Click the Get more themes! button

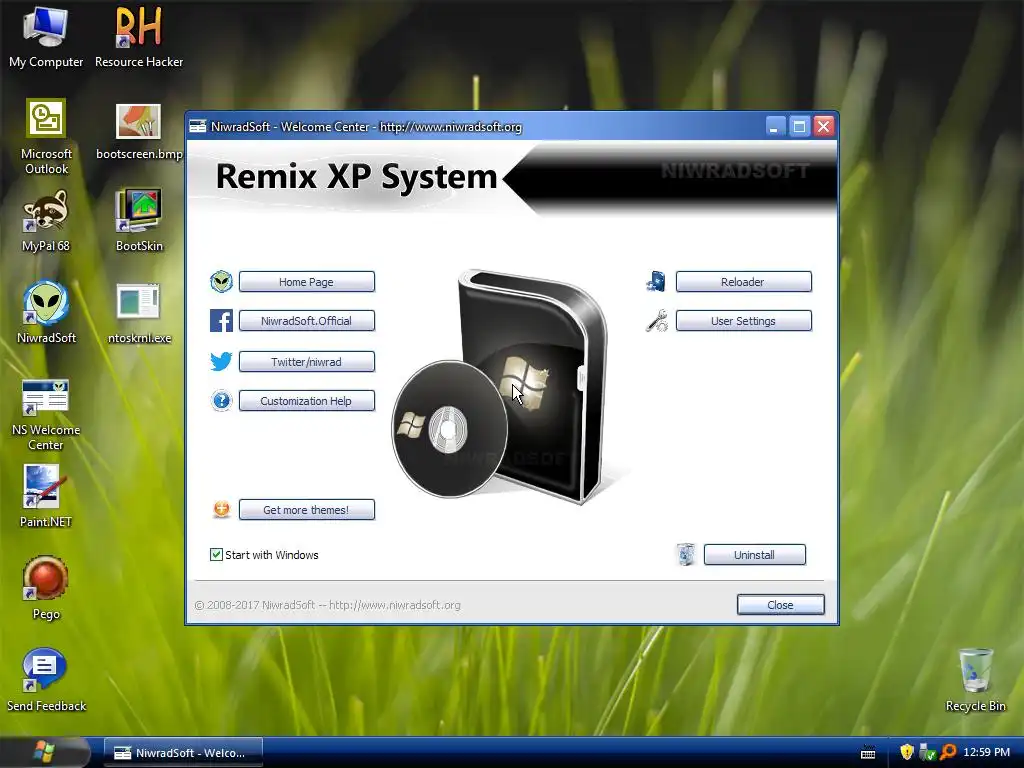coord(307,509)
